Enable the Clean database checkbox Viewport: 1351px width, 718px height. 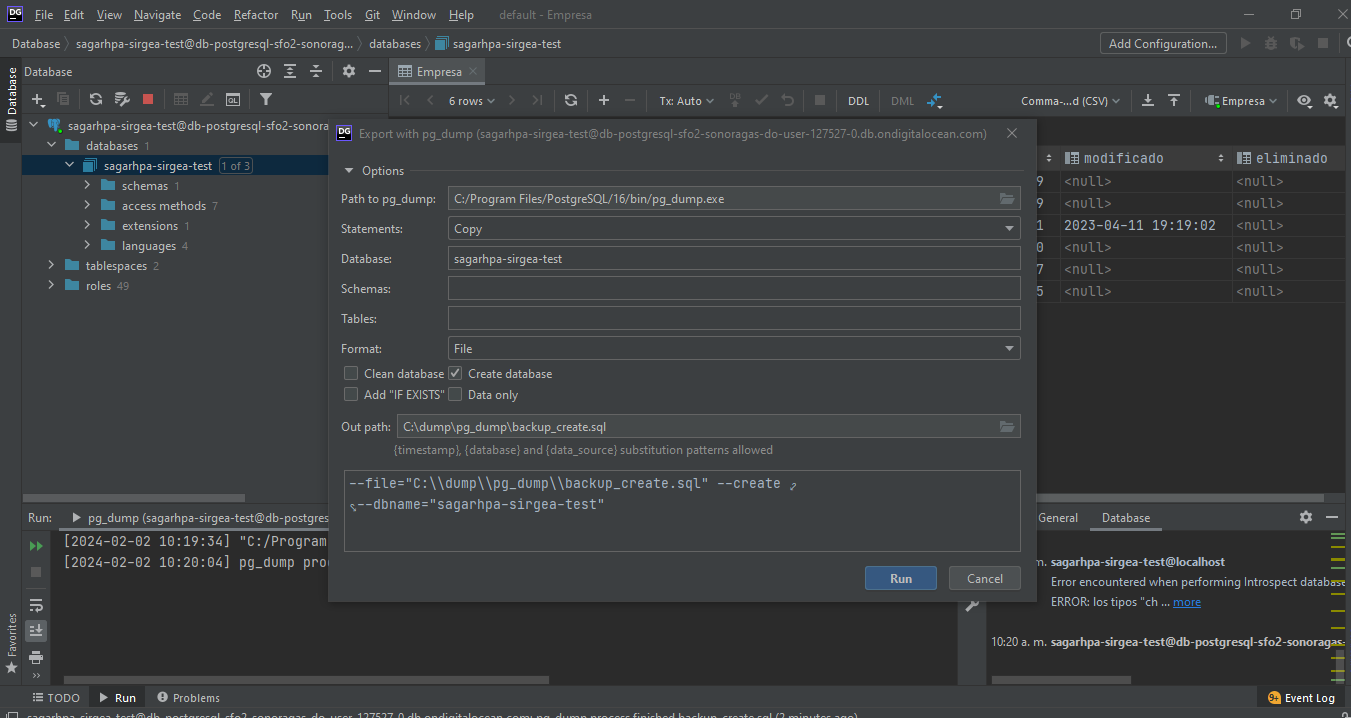(x=351, y=373)
